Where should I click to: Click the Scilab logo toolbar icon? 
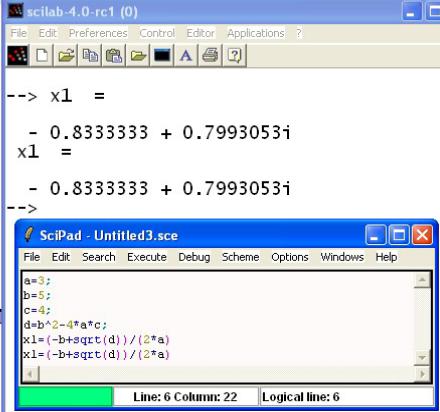tap(18, 55)
